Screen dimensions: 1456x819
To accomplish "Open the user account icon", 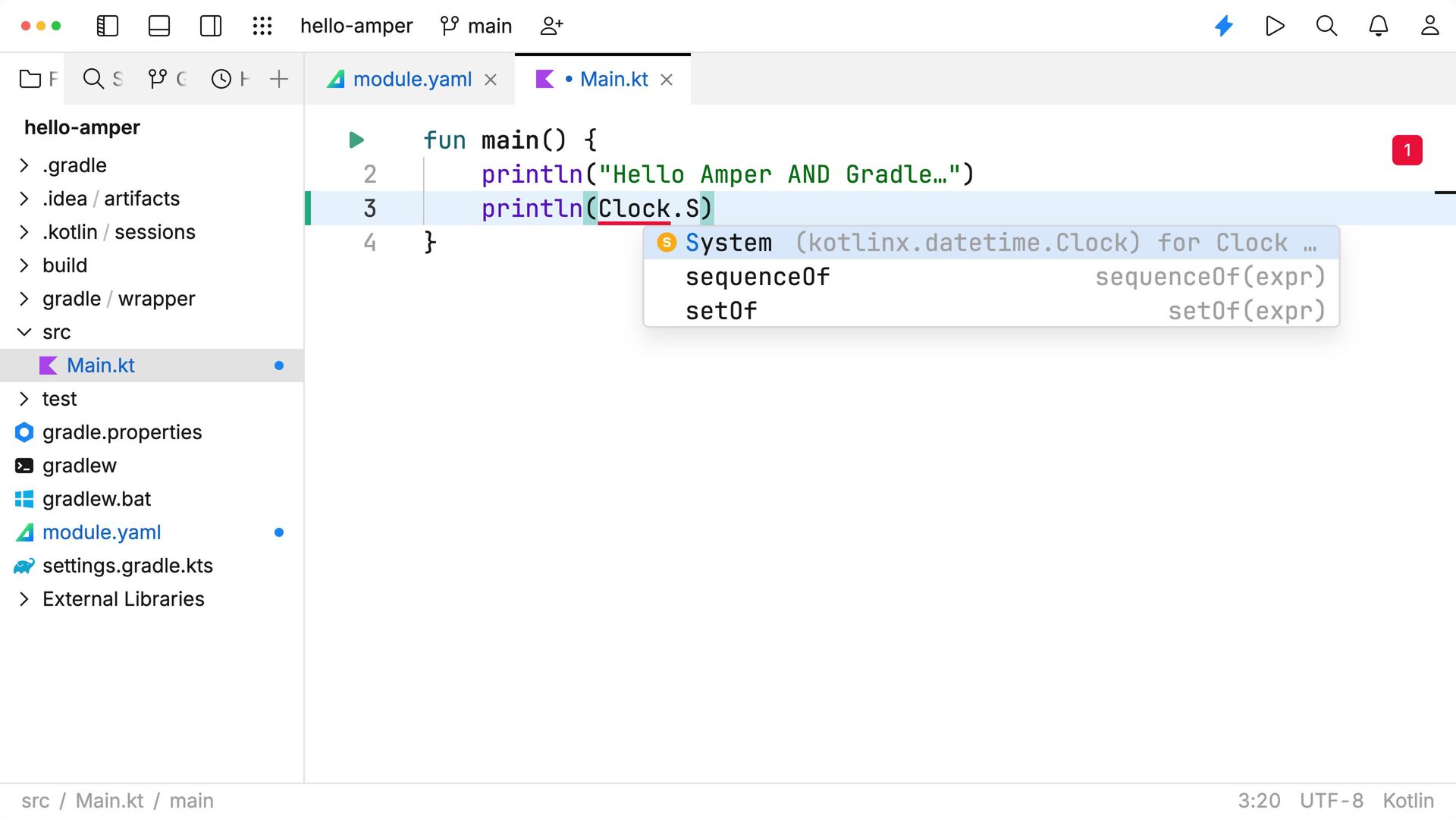I will click(1430, 26).
